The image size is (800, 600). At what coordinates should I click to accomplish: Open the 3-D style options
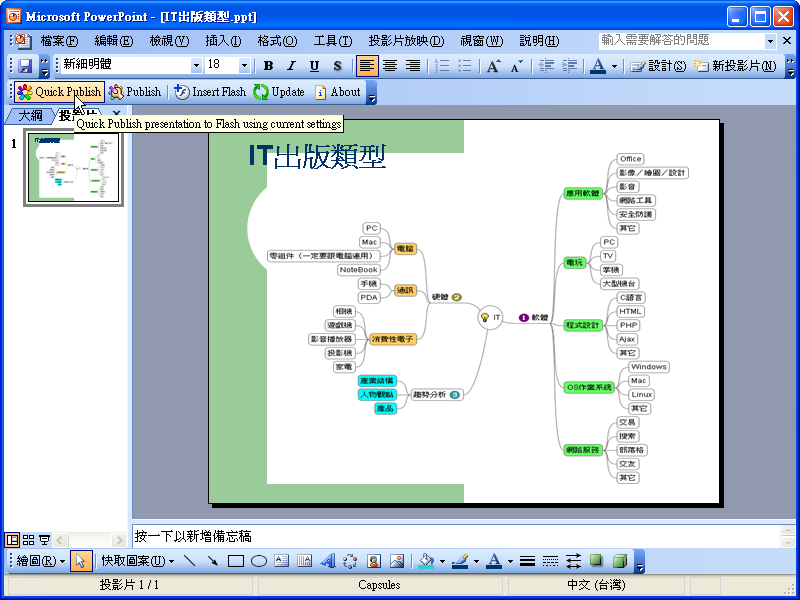pyautogui.click(x=619, y=561)
